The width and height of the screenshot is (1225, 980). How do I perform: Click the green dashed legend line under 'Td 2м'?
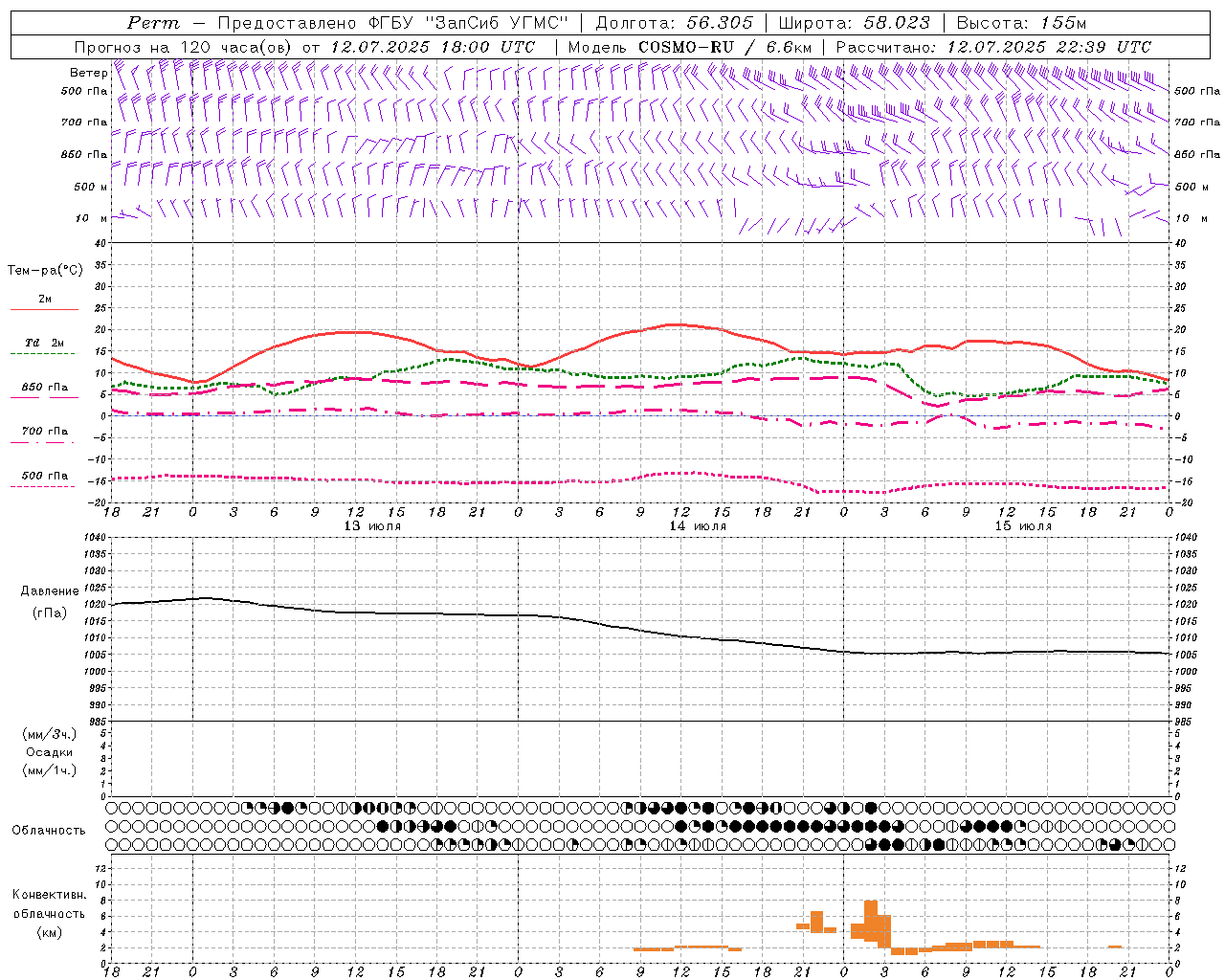[44, 354]
